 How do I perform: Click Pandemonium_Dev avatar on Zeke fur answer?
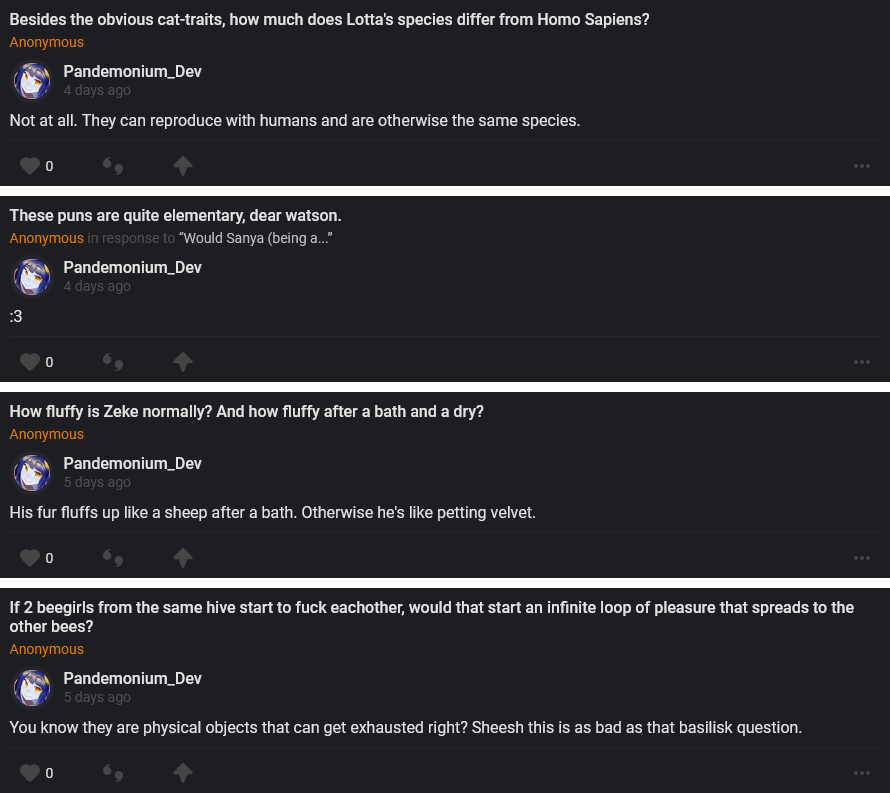tap(32, 473)
